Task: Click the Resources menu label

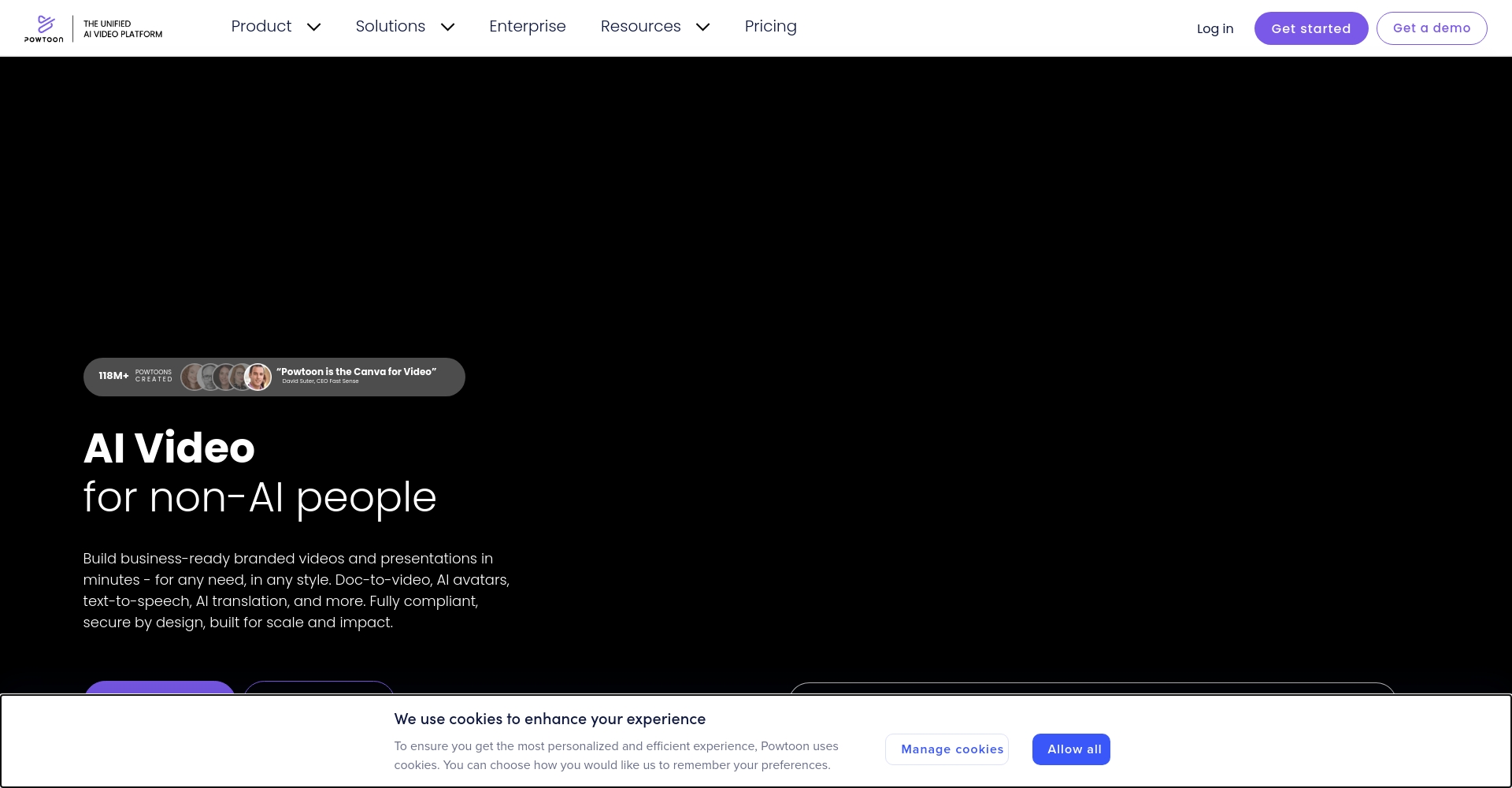Action: point(640,27)
